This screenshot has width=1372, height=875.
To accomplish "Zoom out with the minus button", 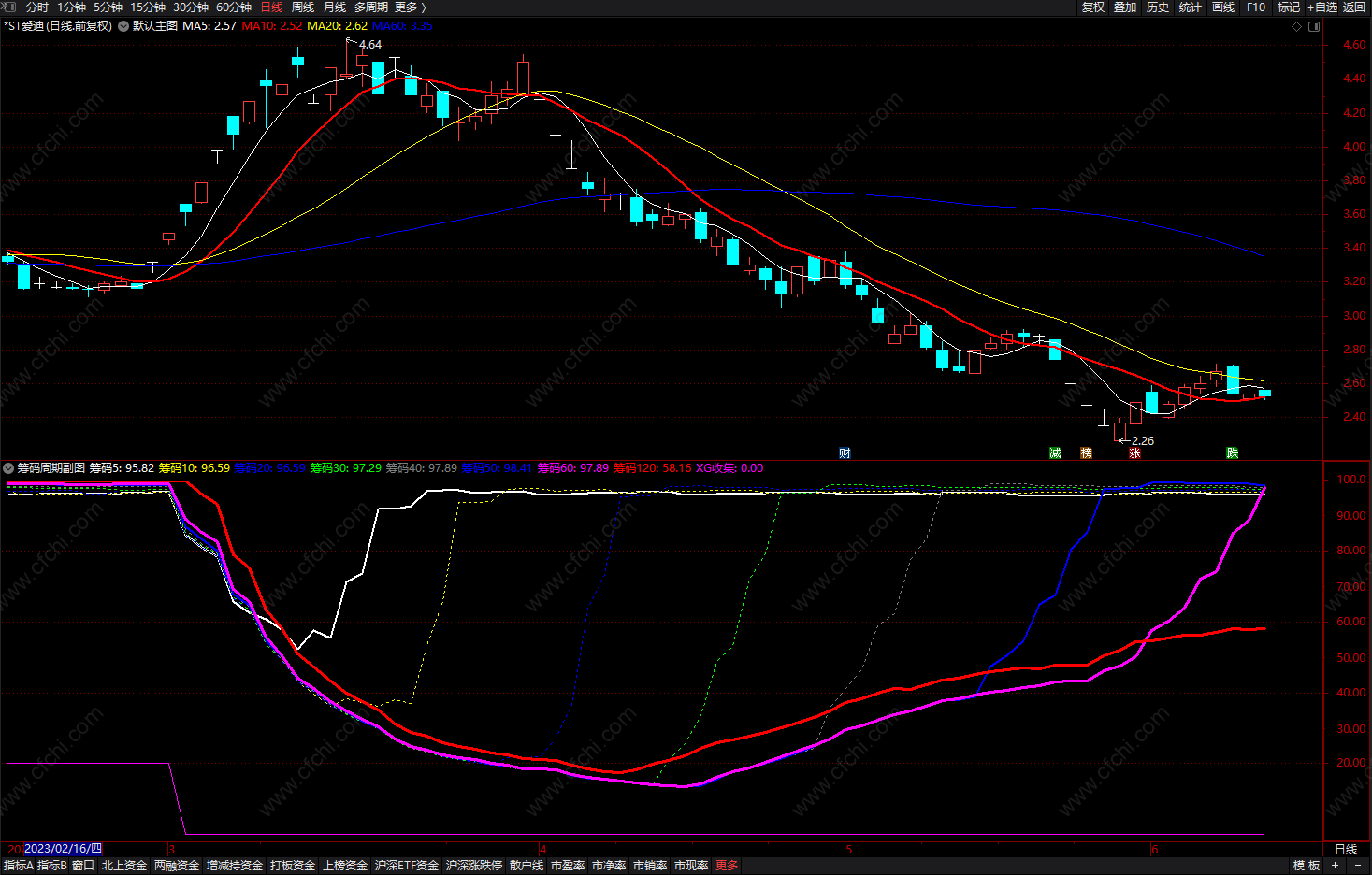I will tap(1358, 866).
